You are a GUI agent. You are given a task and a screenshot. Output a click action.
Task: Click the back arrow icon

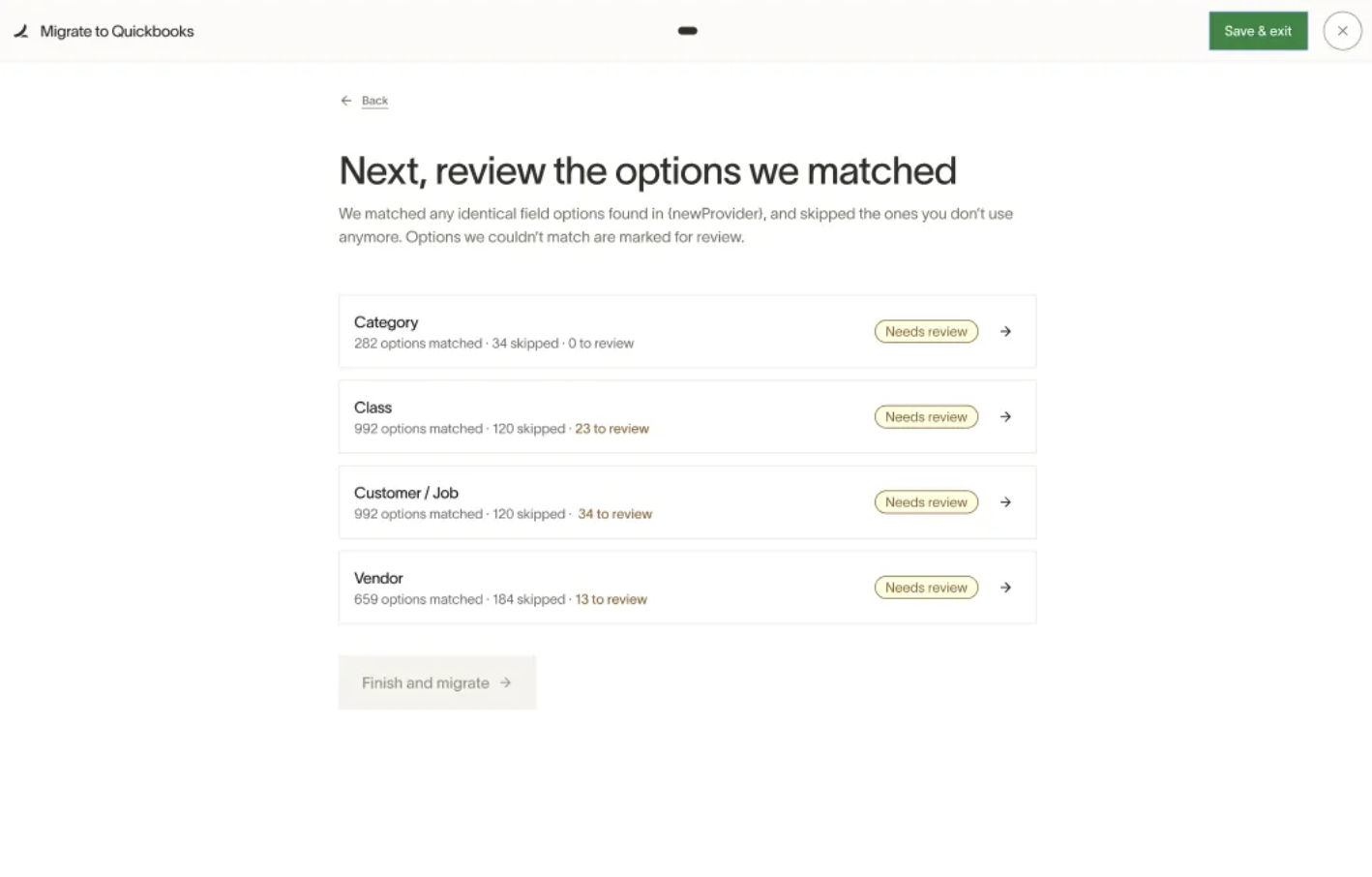346,101
